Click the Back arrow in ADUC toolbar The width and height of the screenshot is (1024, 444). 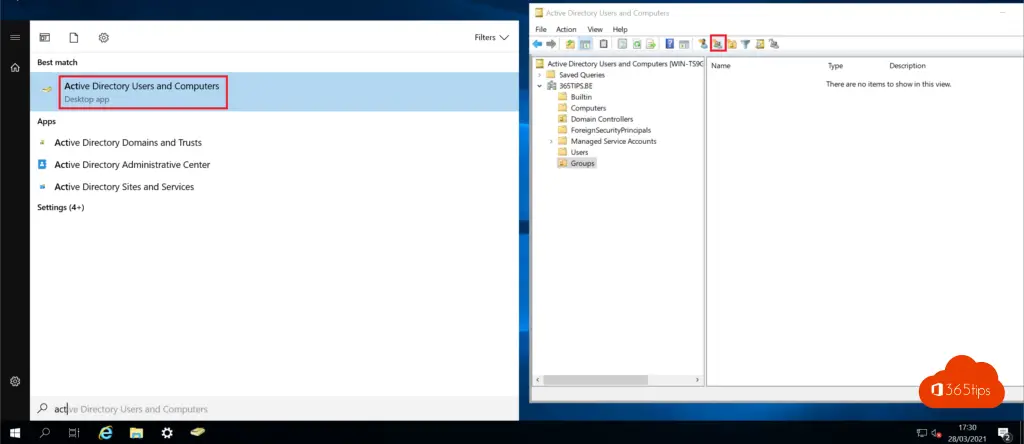(x=537, y=44)
